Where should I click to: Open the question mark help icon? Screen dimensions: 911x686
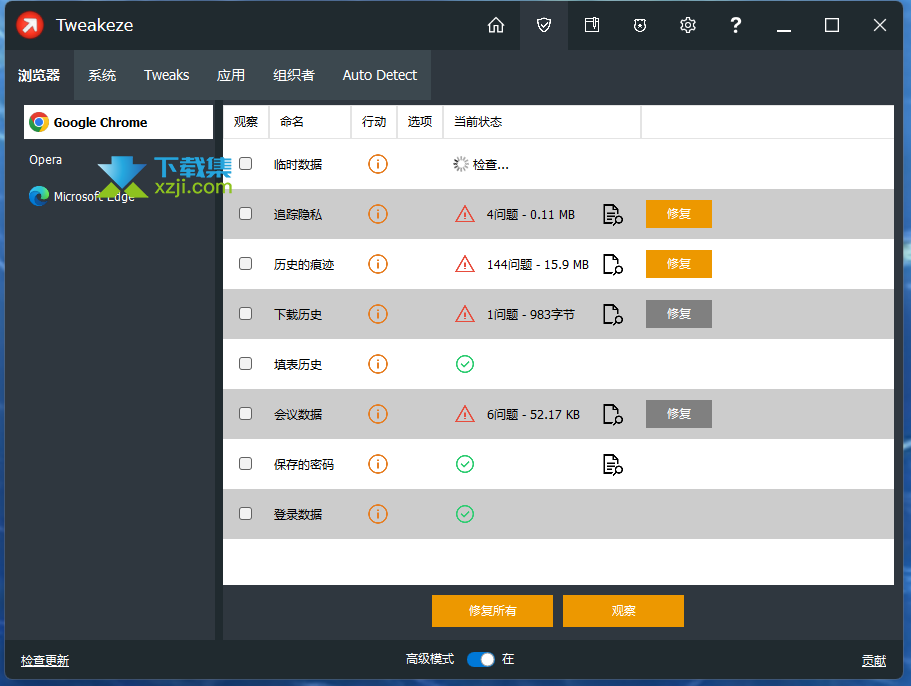coord(736,25)
